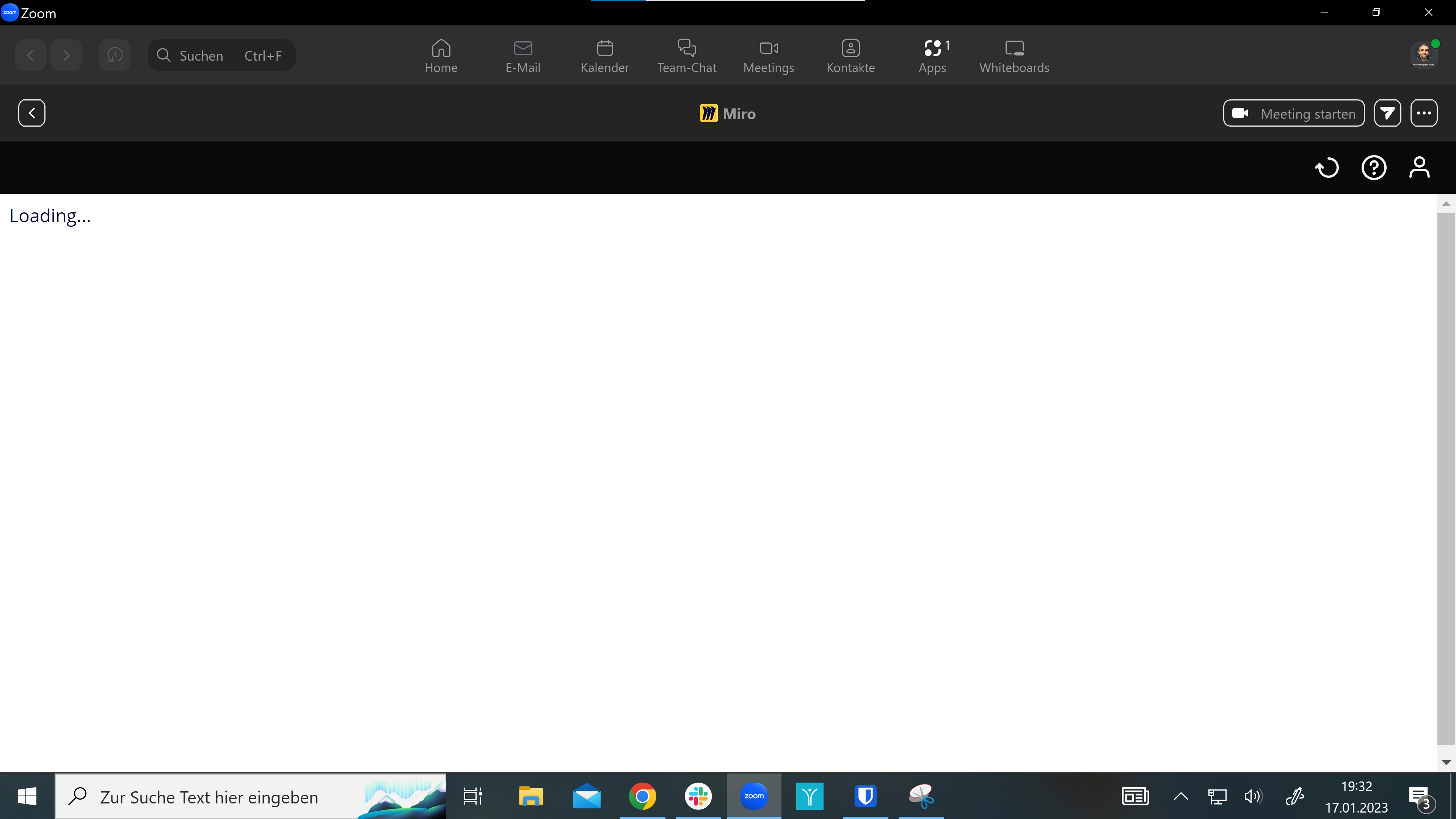
Task: Click the back arrow beside Miro title
Action: pos(31,113)
